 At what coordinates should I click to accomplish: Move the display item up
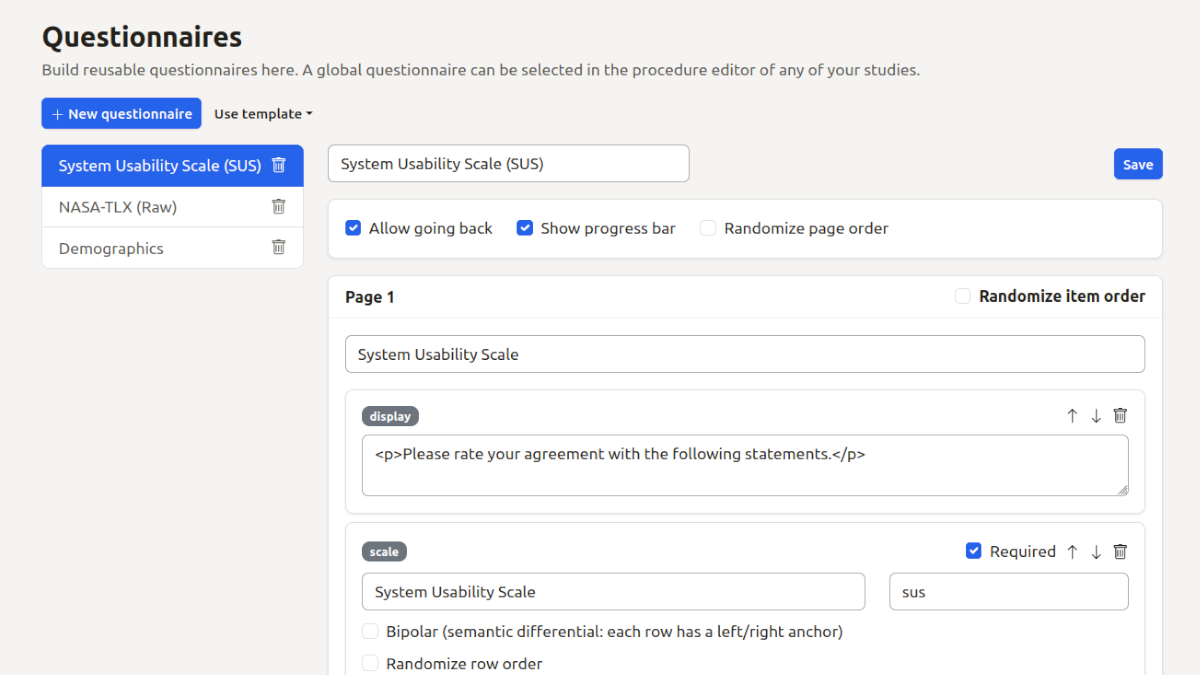[1072, 416]
